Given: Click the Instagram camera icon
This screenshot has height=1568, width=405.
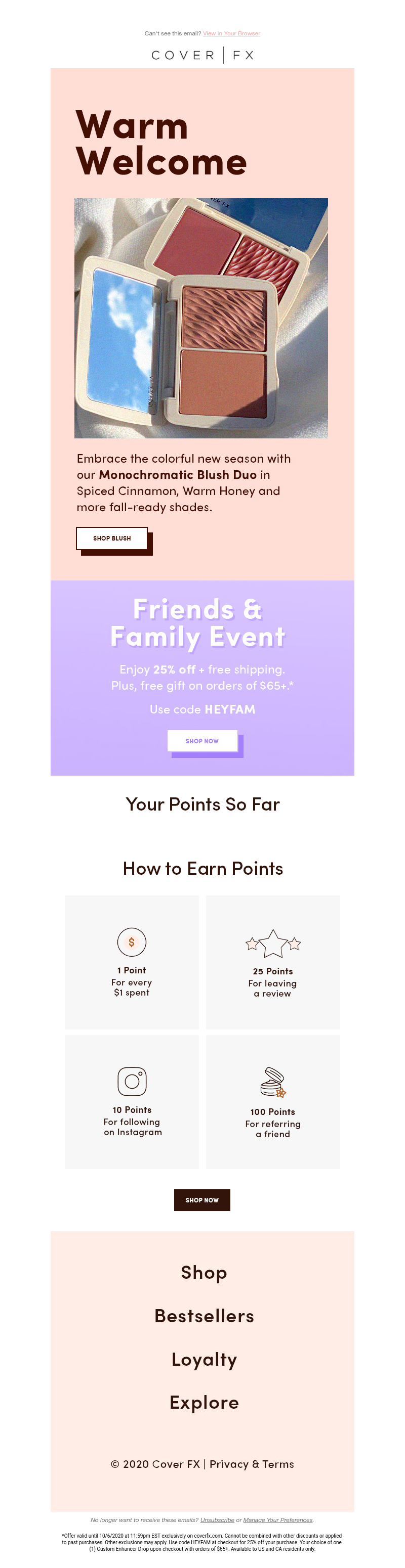Looking at the screenshot, I should pos(132,1081).
